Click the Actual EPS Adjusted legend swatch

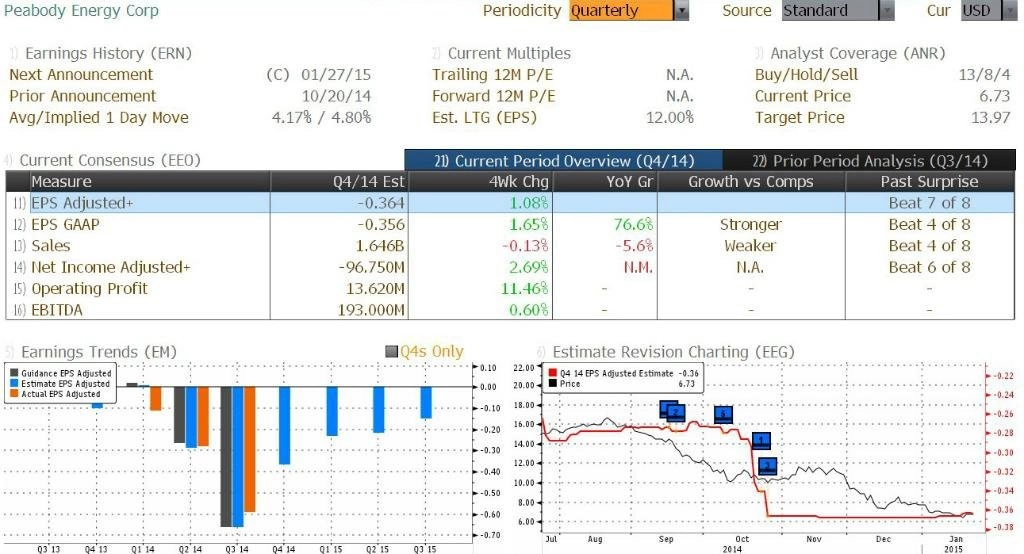pos(14,394)
